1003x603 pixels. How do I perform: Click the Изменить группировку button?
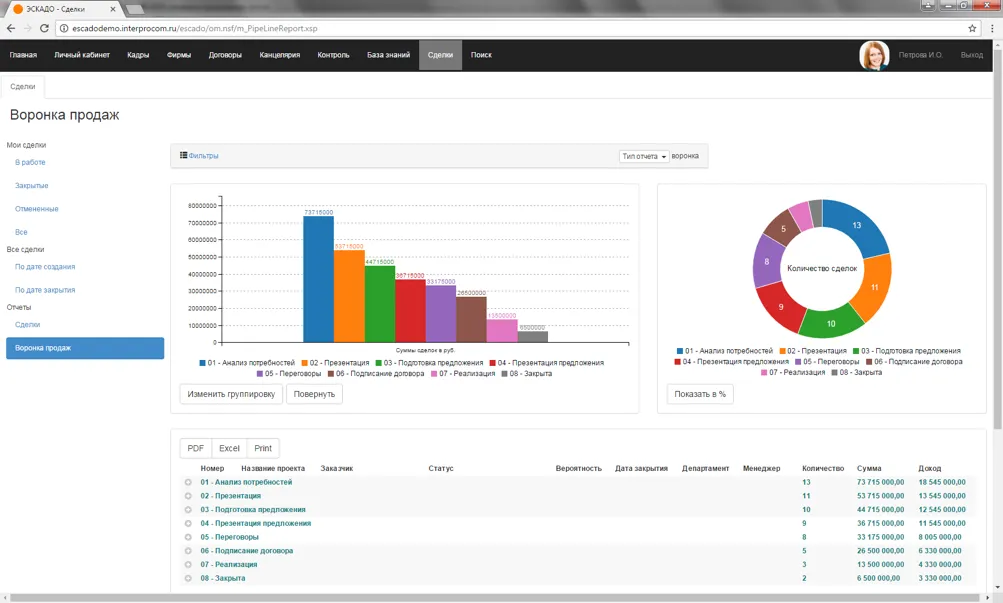[231, 394]
